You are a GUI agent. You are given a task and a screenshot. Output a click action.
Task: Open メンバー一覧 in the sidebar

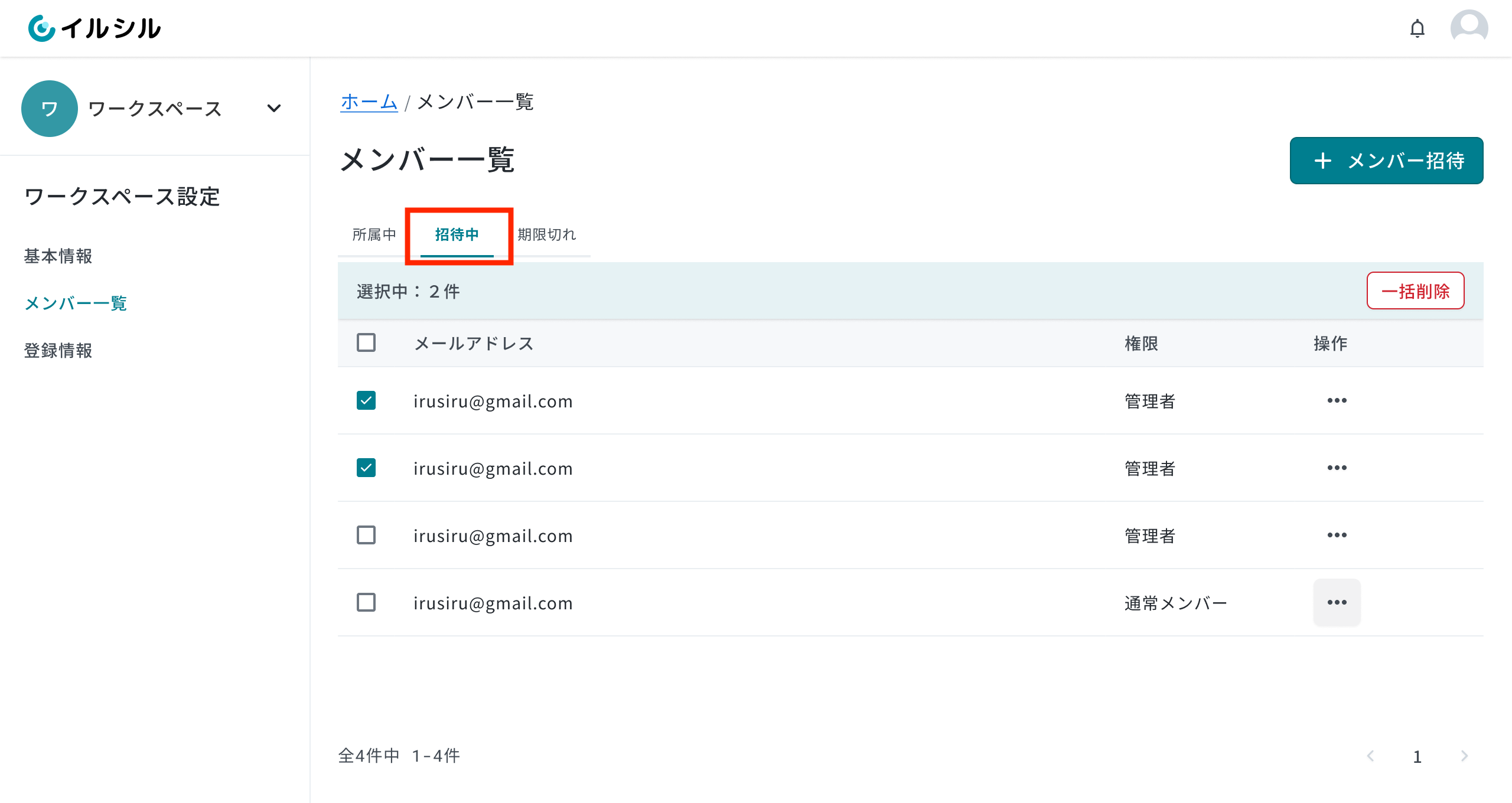76,303
